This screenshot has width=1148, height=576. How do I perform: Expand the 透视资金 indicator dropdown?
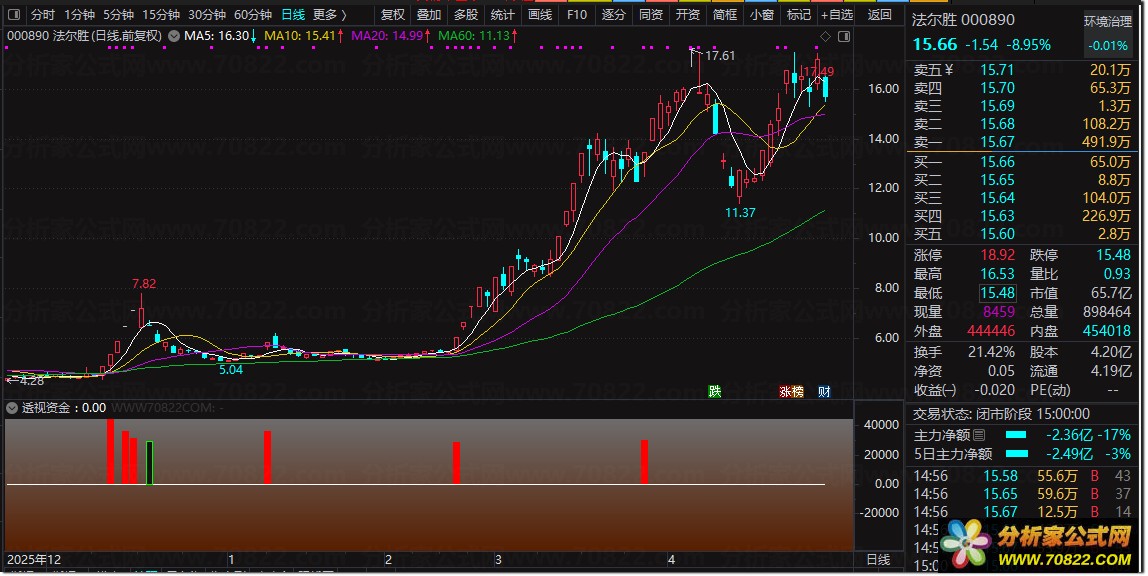click(x=12, y=408)
